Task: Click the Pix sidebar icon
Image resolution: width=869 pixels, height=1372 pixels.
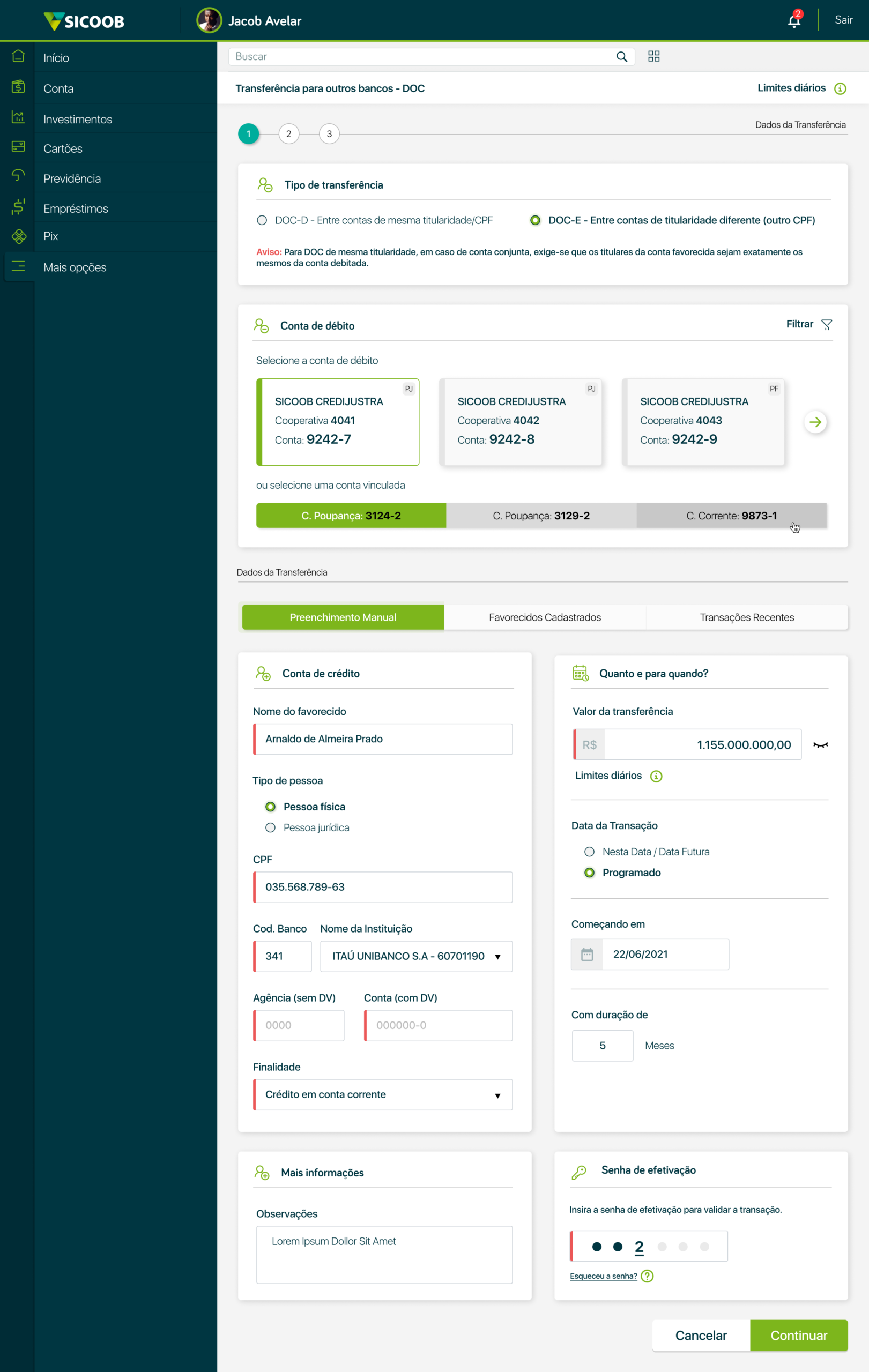Action: [x=18, y=236]
